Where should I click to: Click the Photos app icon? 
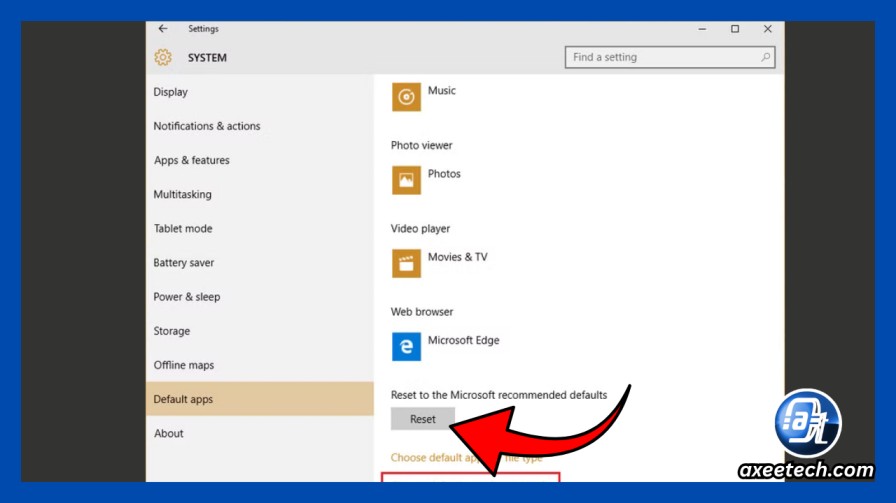(x=406, y=180)
